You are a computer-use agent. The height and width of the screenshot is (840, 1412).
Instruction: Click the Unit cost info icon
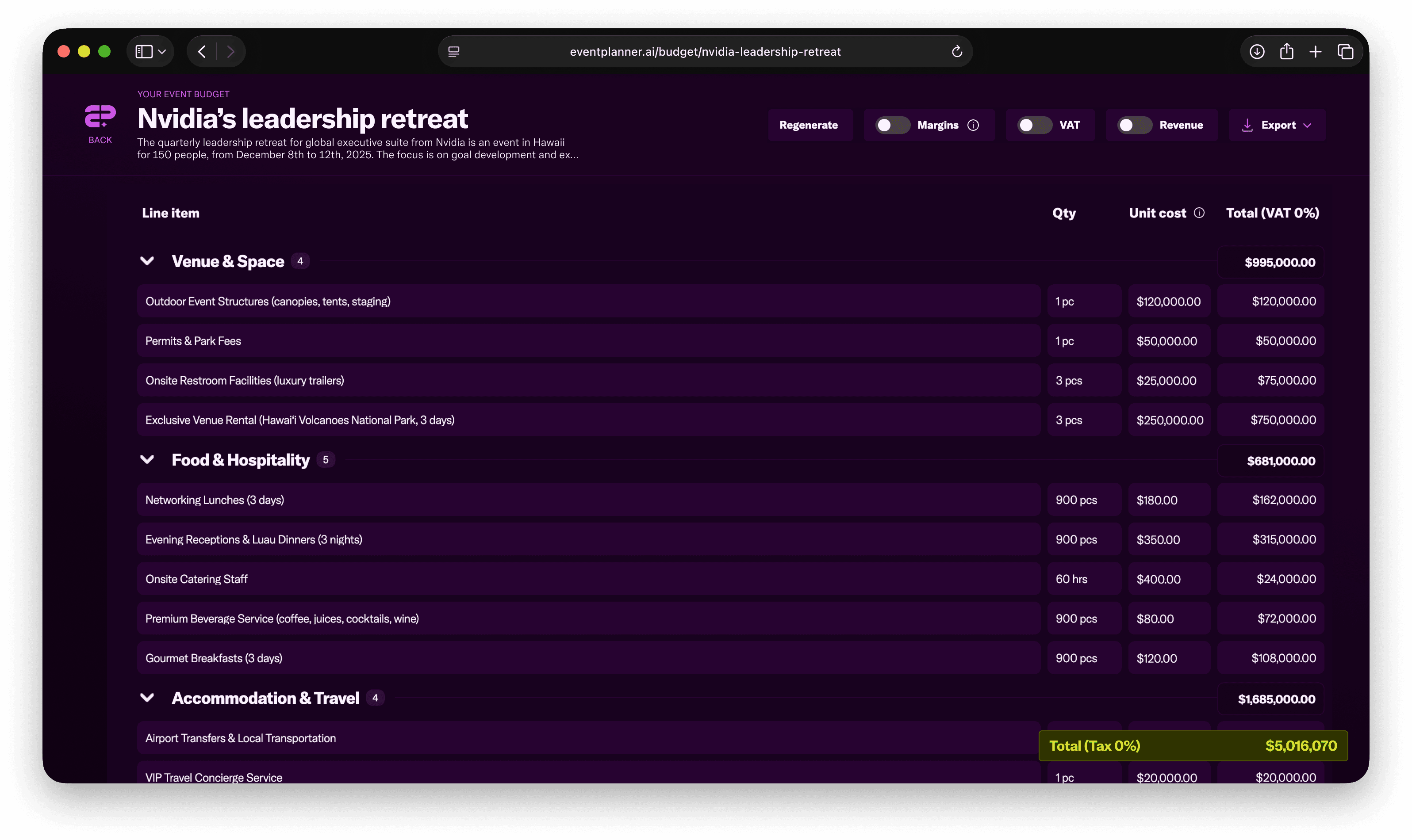pyautogui.click(x=1199, y=213)
